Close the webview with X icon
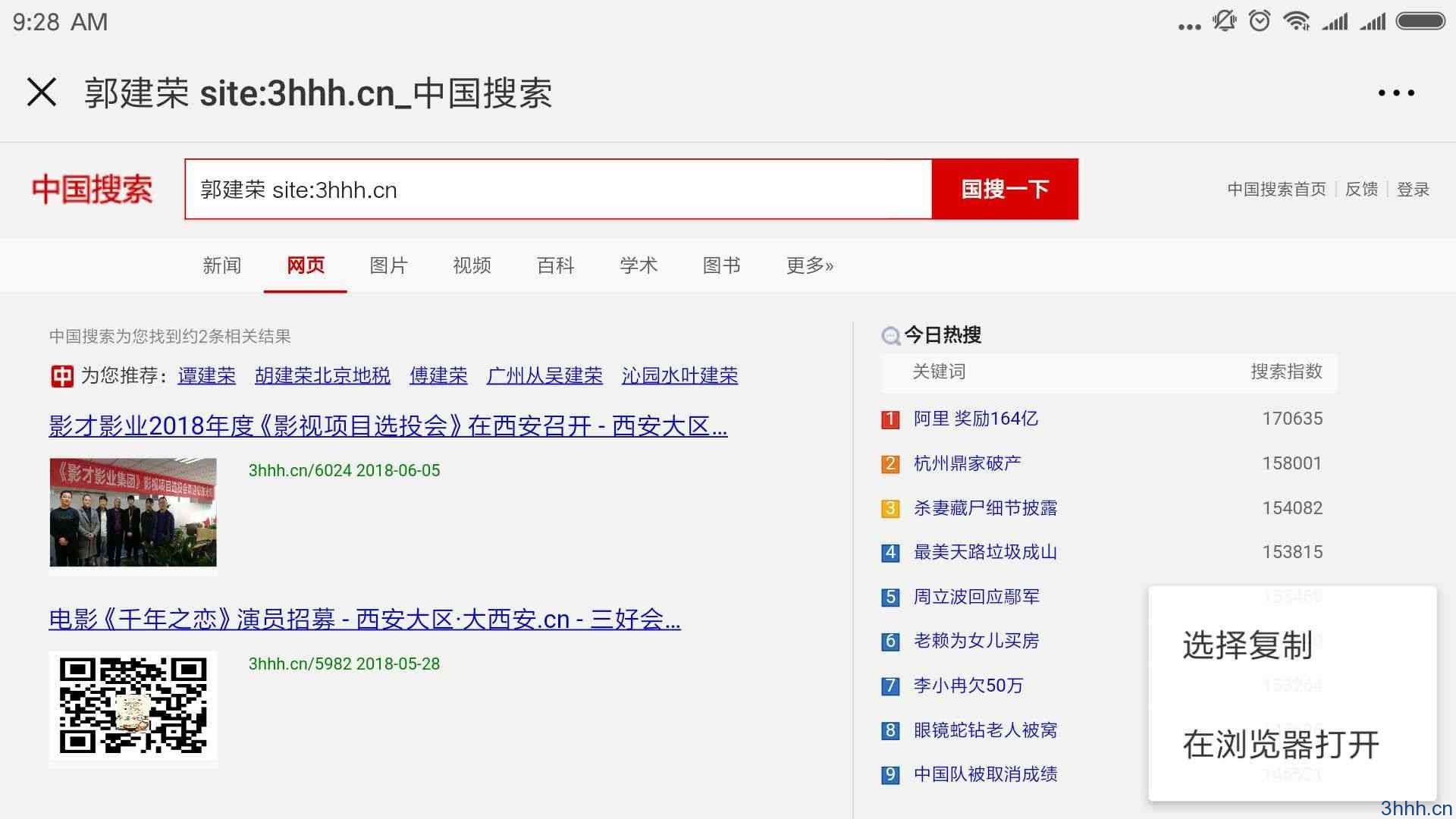The width and height of the screenshot is (1456, 819). pos(42,93)
